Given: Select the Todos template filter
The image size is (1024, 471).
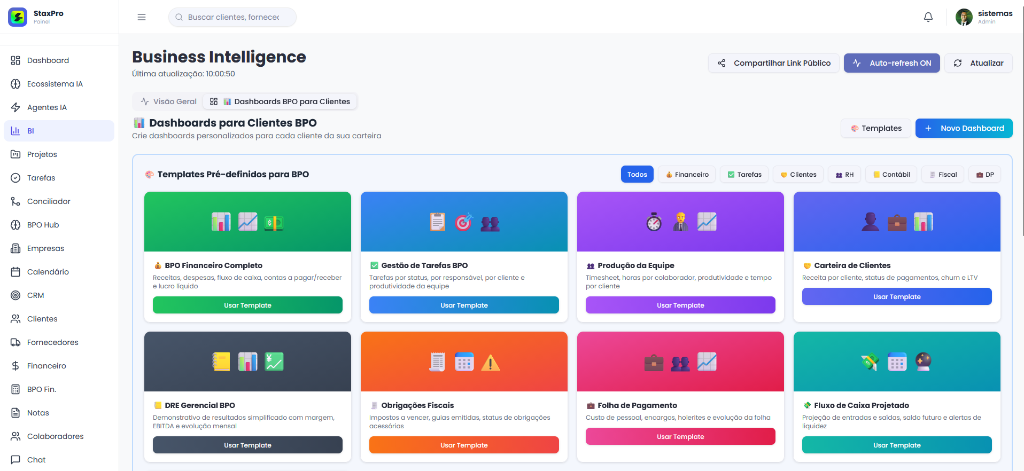Looking at the screenshot, I should point(637,174).
